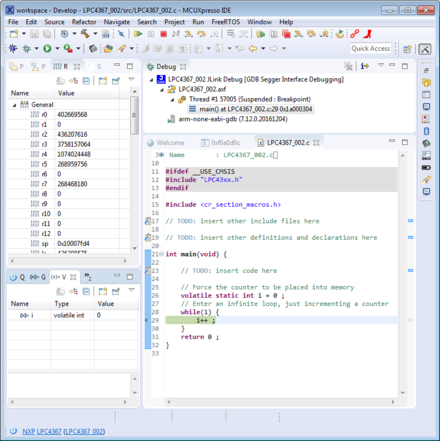Image resolution: width=440 pixels, height=441 pixels.
Task: Click the Value column header in Registers
Action: [x=87, y=93]
